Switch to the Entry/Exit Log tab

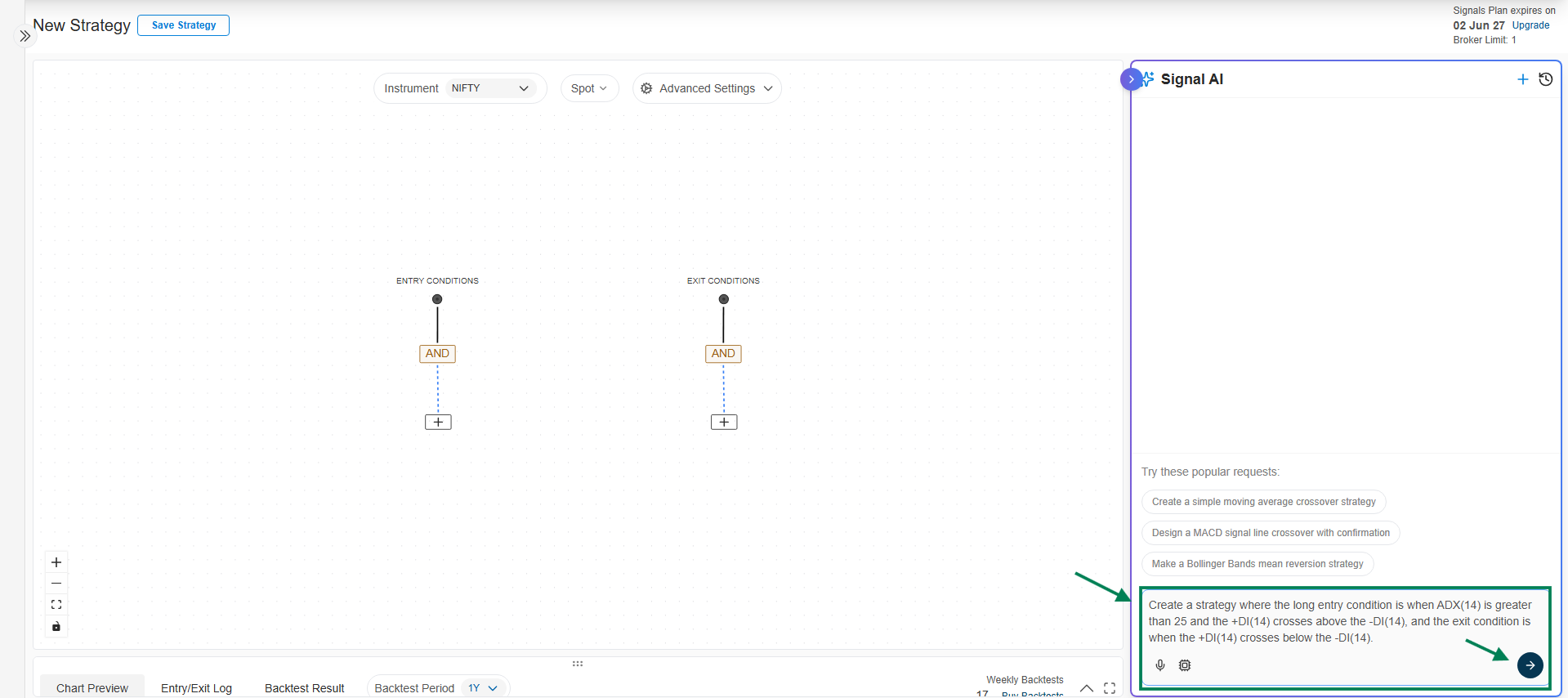click(x=196, y=688)
